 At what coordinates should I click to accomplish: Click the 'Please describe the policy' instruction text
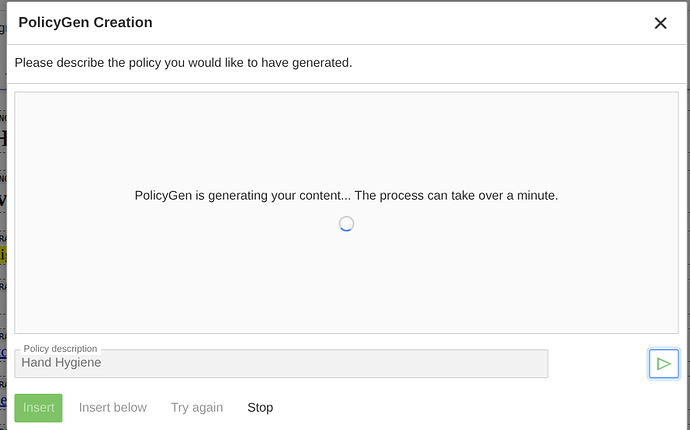(x=183, y=63)
